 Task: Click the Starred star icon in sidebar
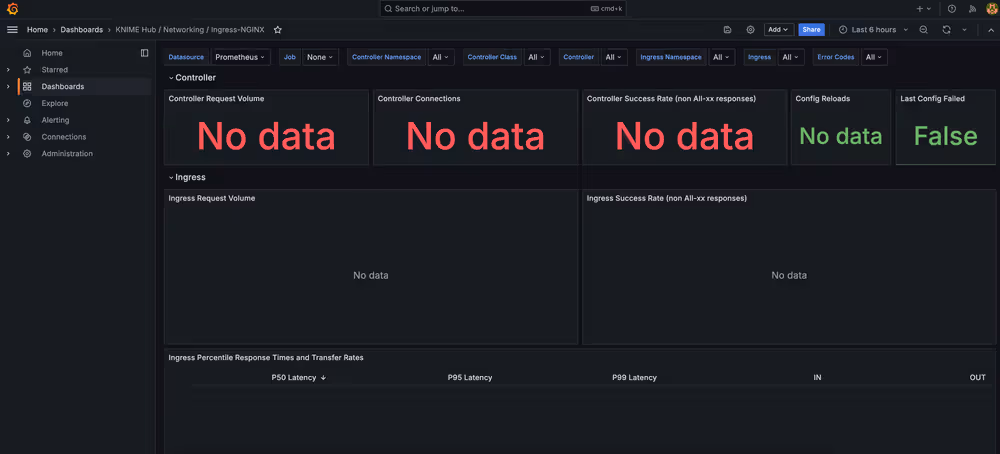27,70
